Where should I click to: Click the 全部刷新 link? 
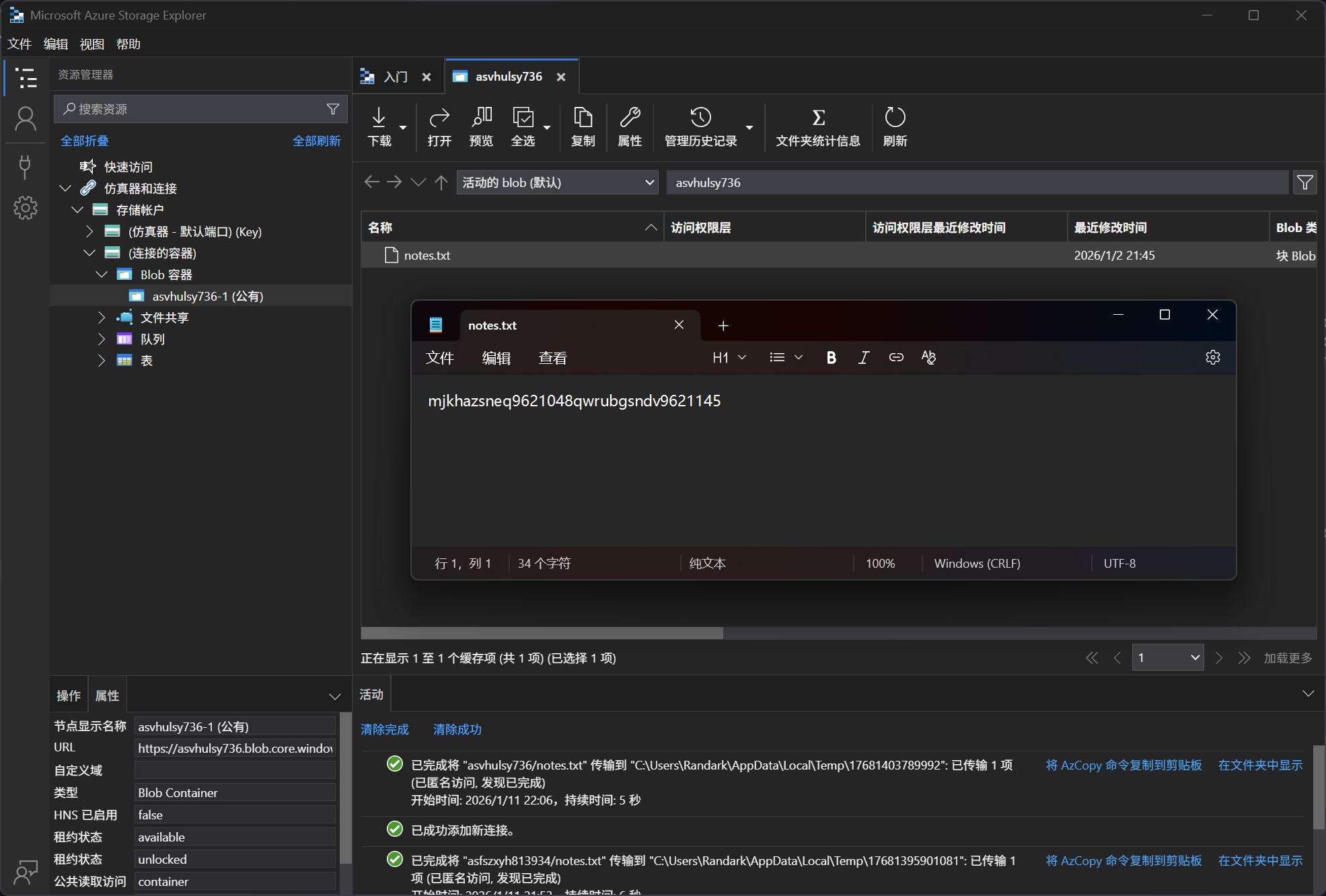tap(316, 141)
